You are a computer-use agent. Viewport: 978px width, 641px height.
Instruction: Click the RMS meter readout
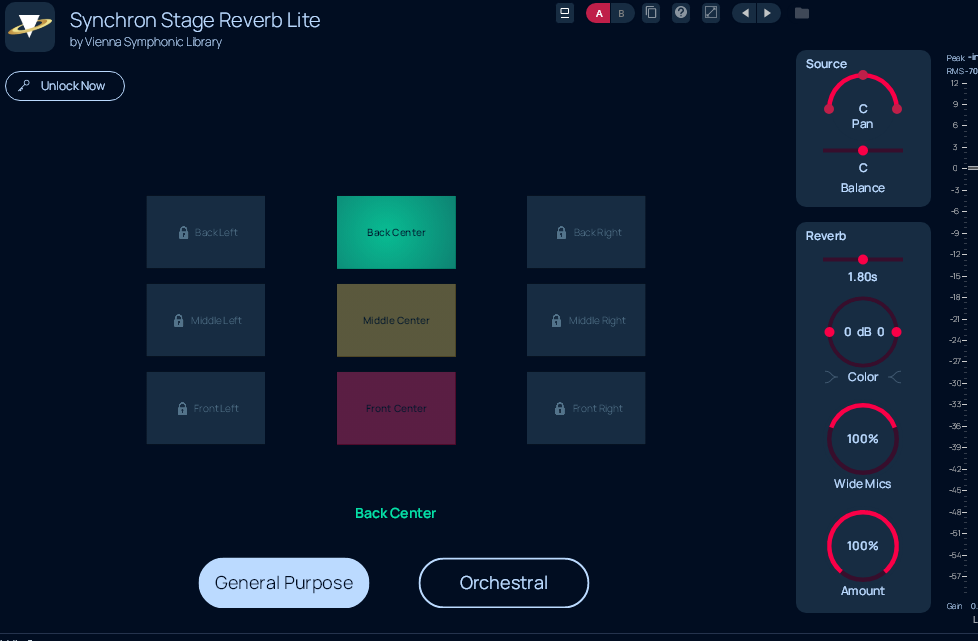[x=962, y=71]
